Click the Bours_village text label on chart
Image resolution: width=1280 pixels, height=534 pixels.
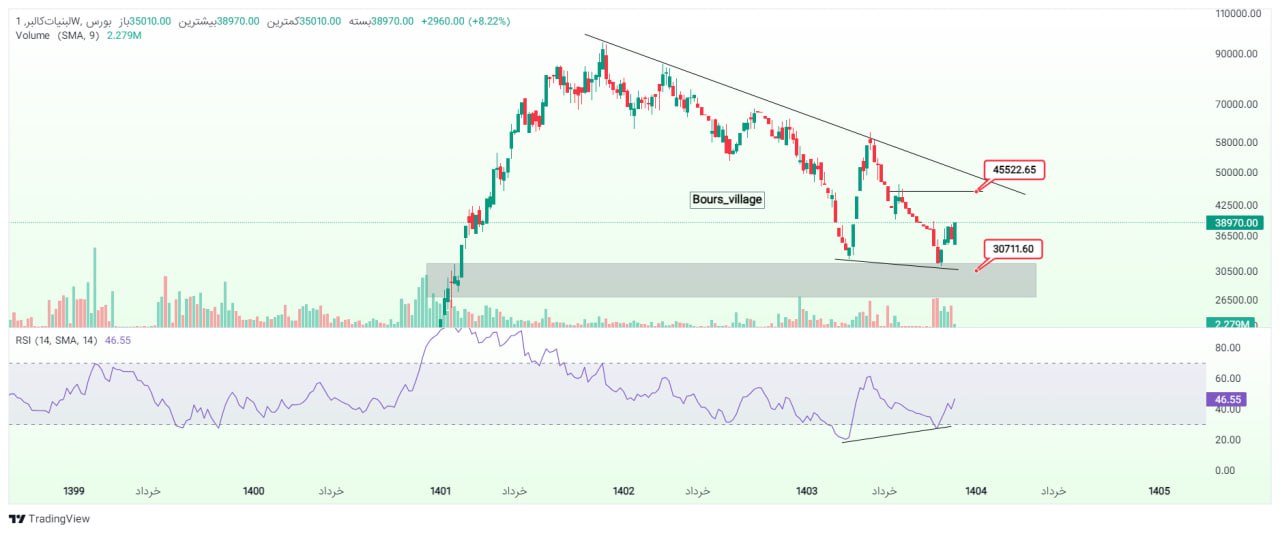[x=727, y=199]
